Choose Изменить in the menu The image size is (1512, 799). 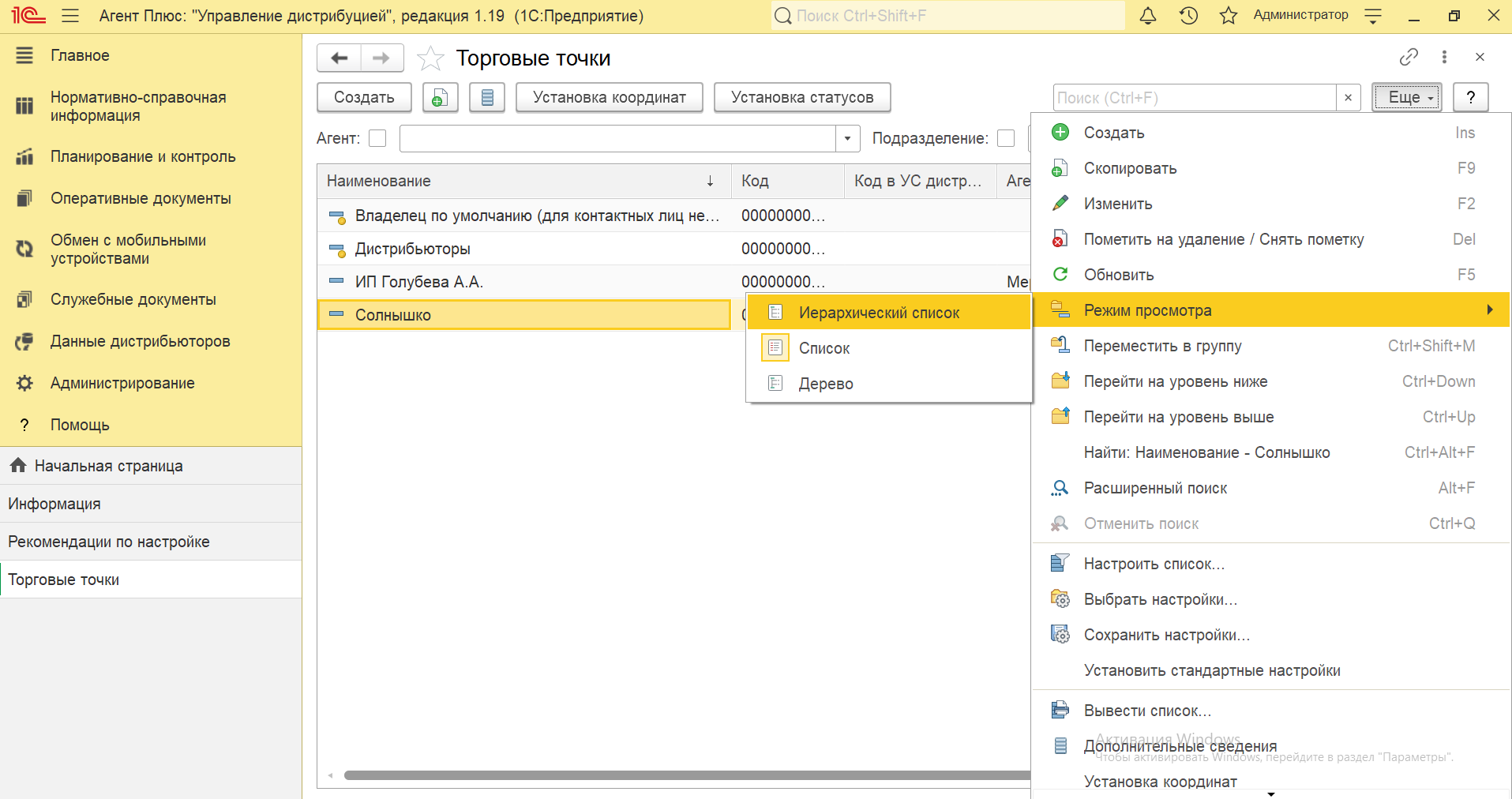pyautogui.click(x=1271, y=204)
